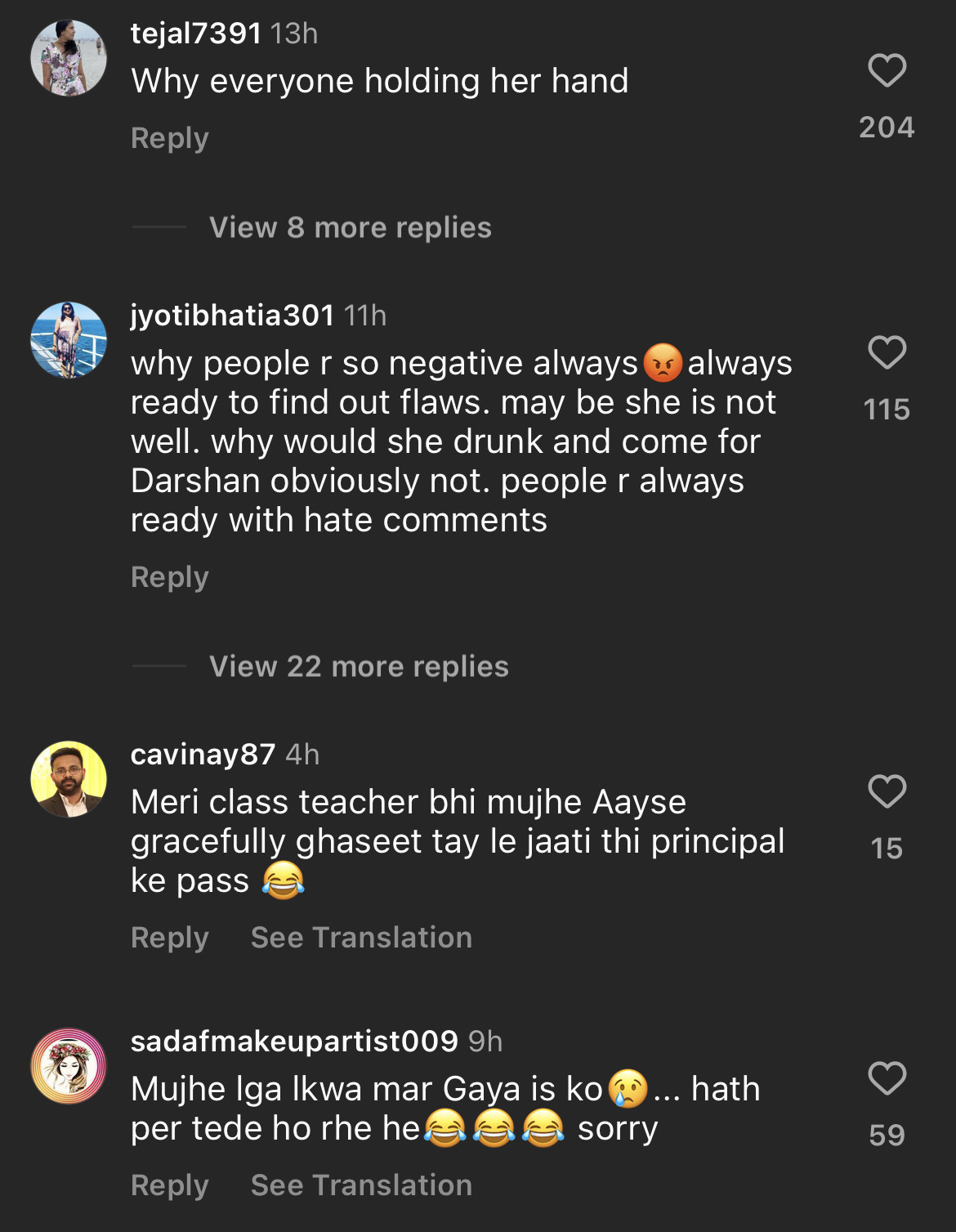Open username tejal7391
956x1232 pixels.
(x=196, y=34)
